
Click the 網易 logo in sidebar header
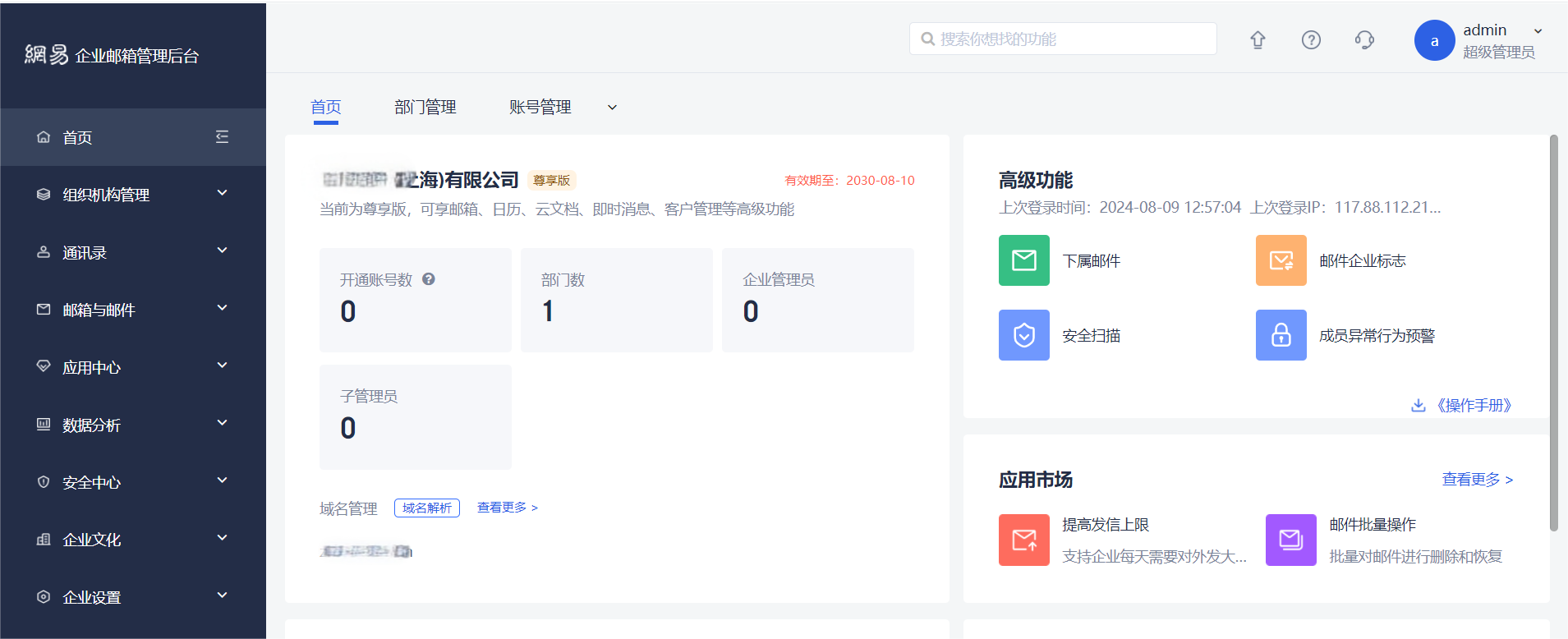pos(47,54)
